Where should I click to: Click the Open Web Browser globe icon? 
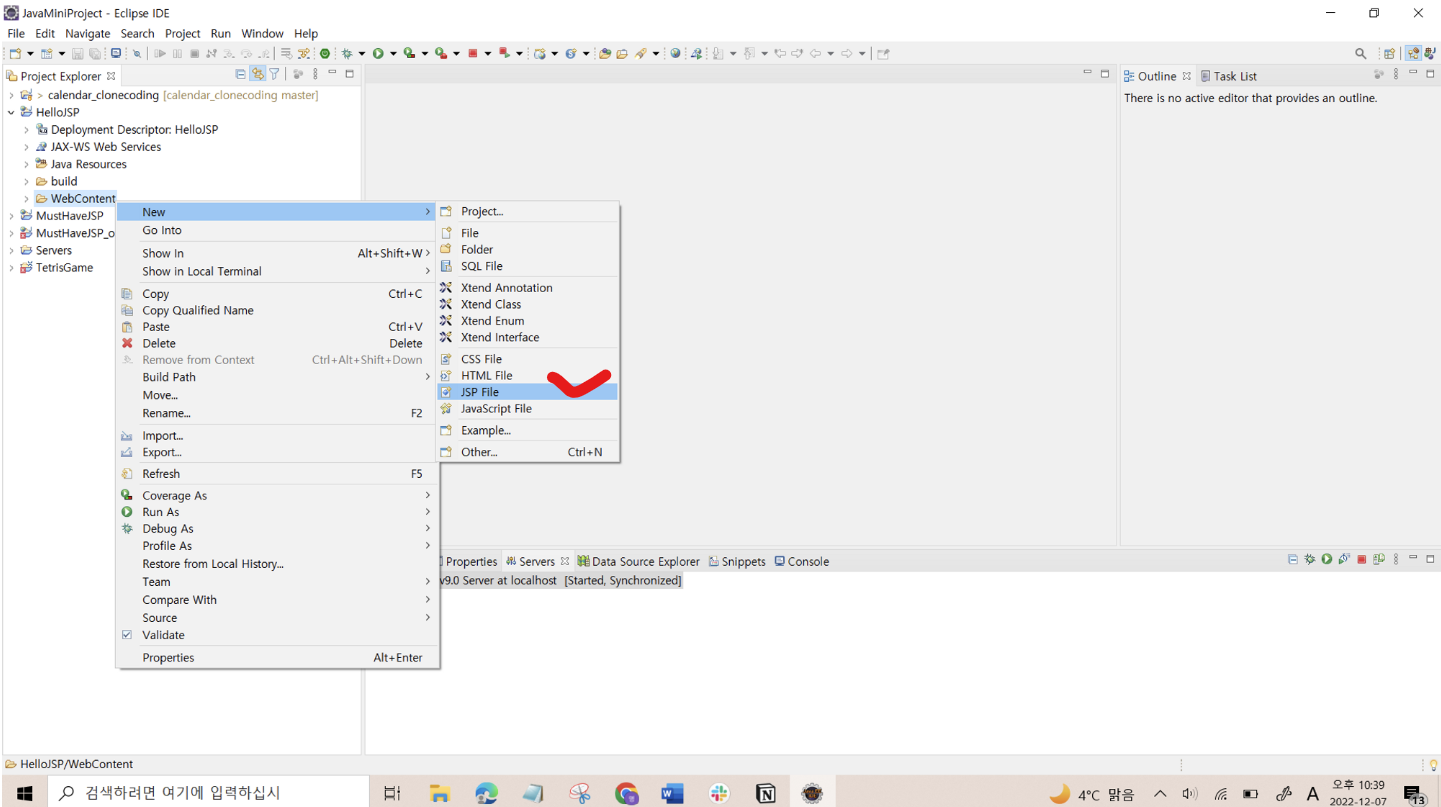coord(675,53)
